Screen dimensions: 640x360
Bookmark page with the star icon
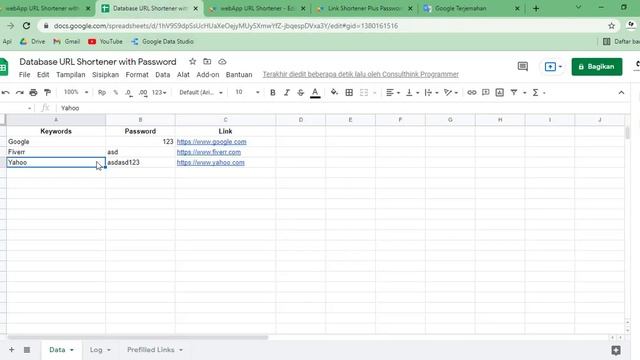[x=611, y=26]
